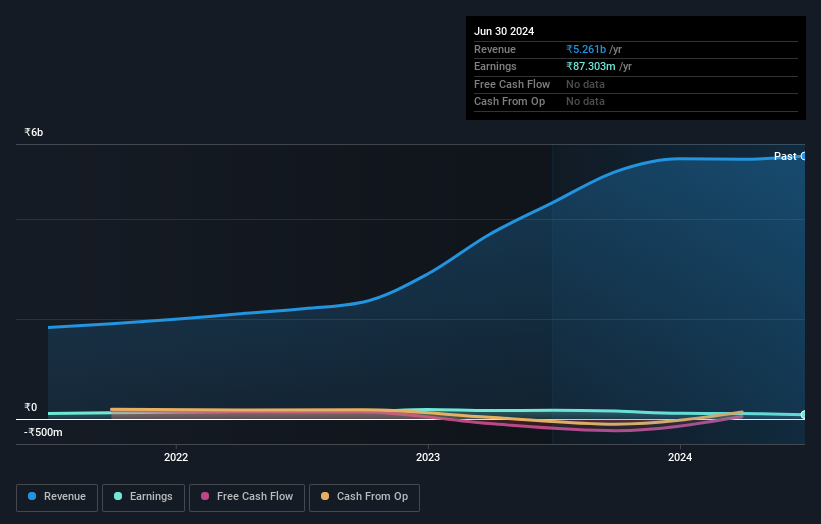Click the ₹0 y-axis label
The width and height of the screenshot is (821, 524).
point(30,407)
